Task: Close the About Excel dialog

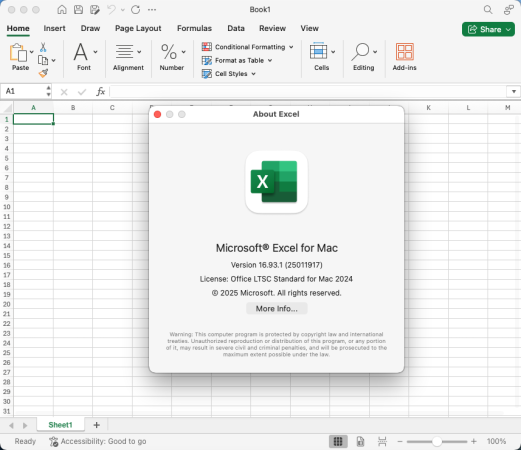Action: pyautogui.click(x=157, y=114)
